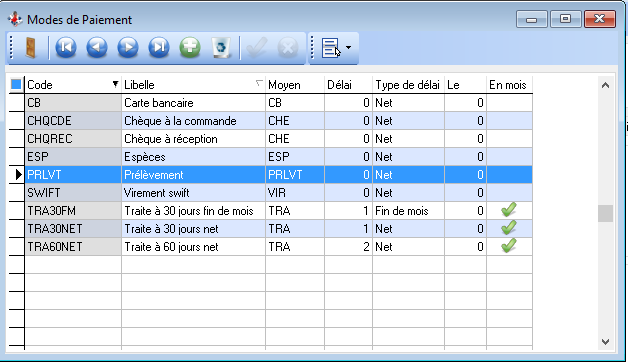Click the exit door icon in toolbar
This screenshot has height=362, width=628.
(30, 48)
